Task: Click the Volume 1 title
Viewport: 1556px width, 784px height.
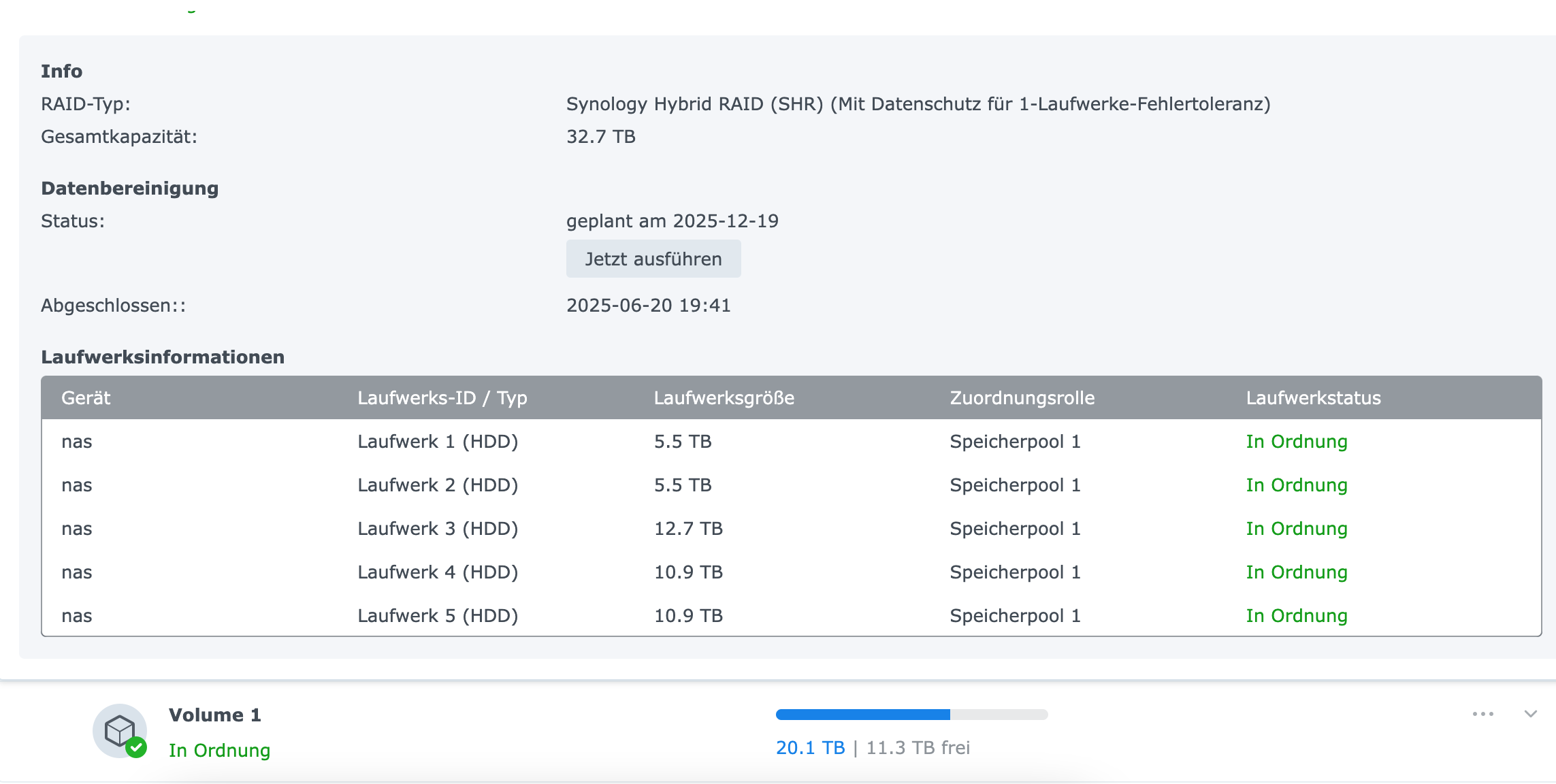Action: click(214, 715)
